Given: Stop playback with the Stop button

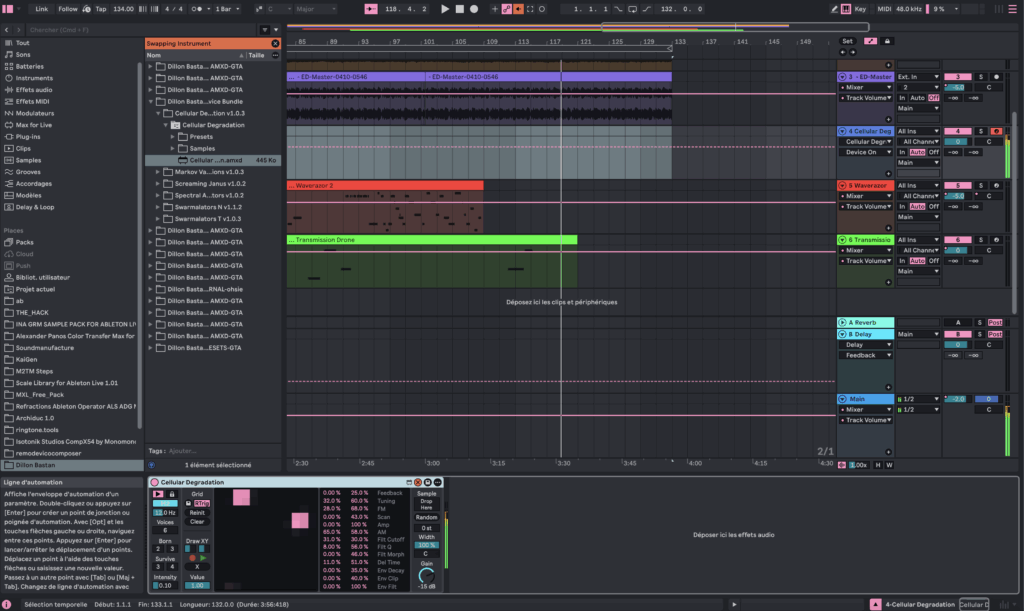Looking at the screenshot, I should 460,9.
